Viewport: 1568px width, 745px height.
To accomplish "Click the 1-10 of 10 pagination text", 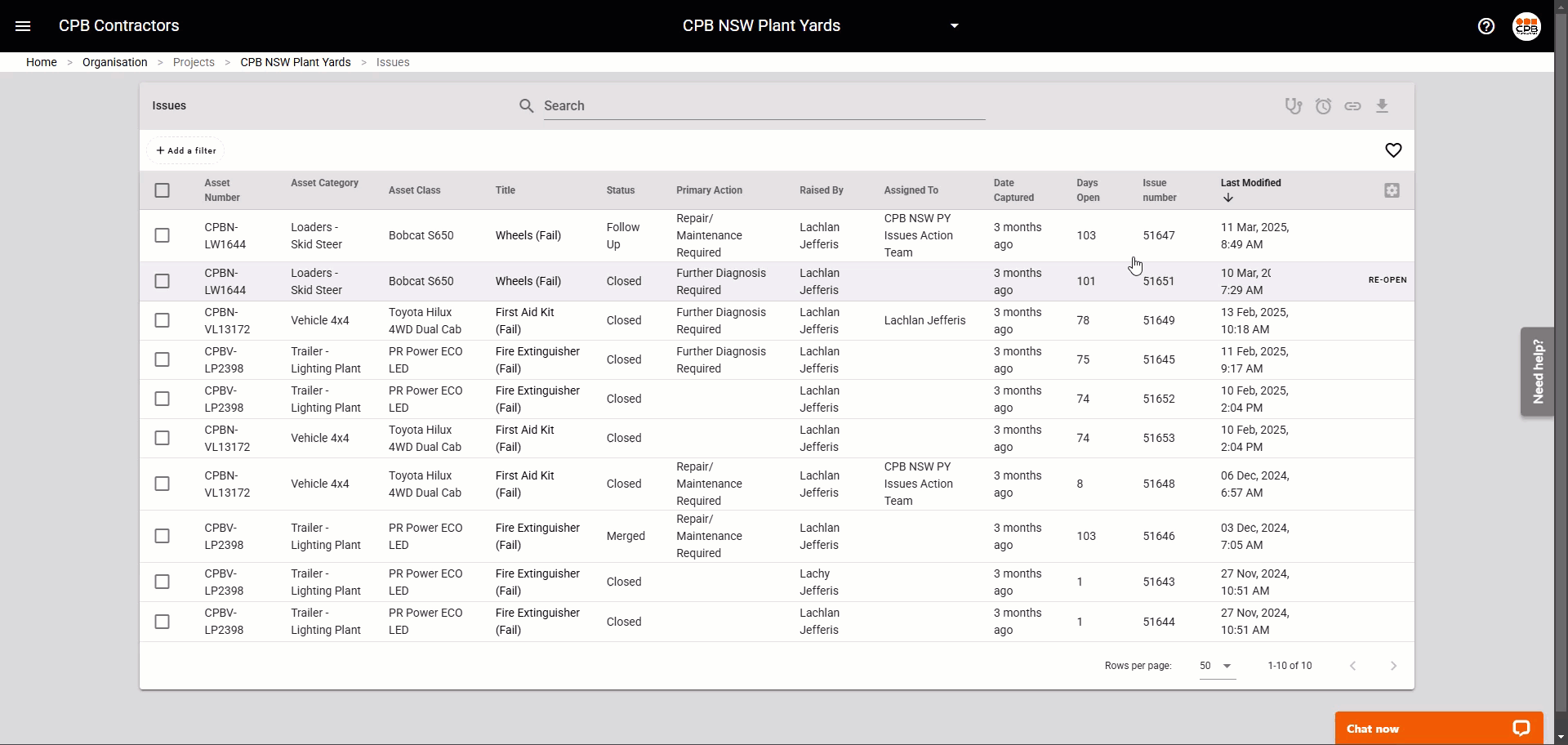I will pyautogui.click(x=1290, y=666).
